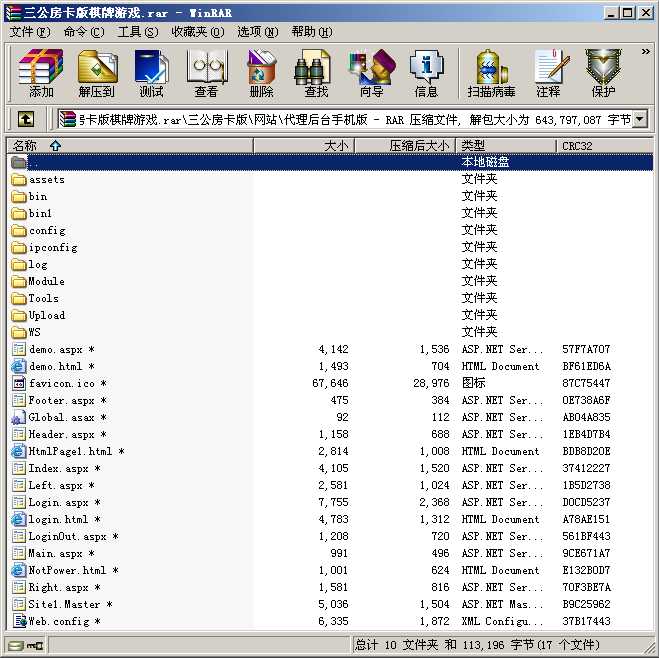Click the Comment (注释) notepad icon
Viewport: 659px width, 658px height.
click(551, 66)
